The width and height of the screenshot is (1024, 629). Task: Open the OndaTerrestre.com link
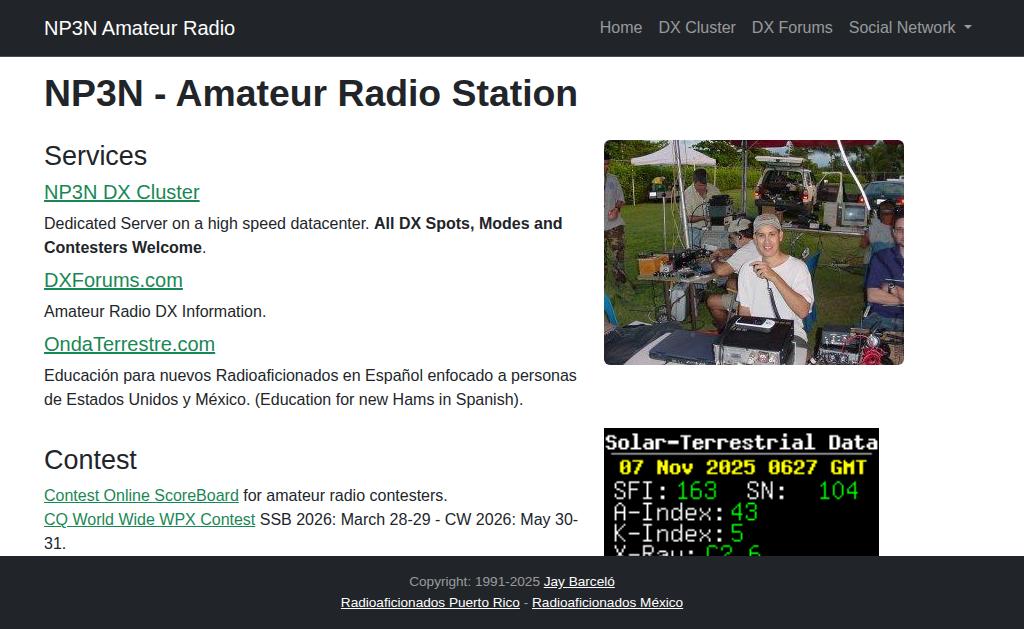(129, 344)
